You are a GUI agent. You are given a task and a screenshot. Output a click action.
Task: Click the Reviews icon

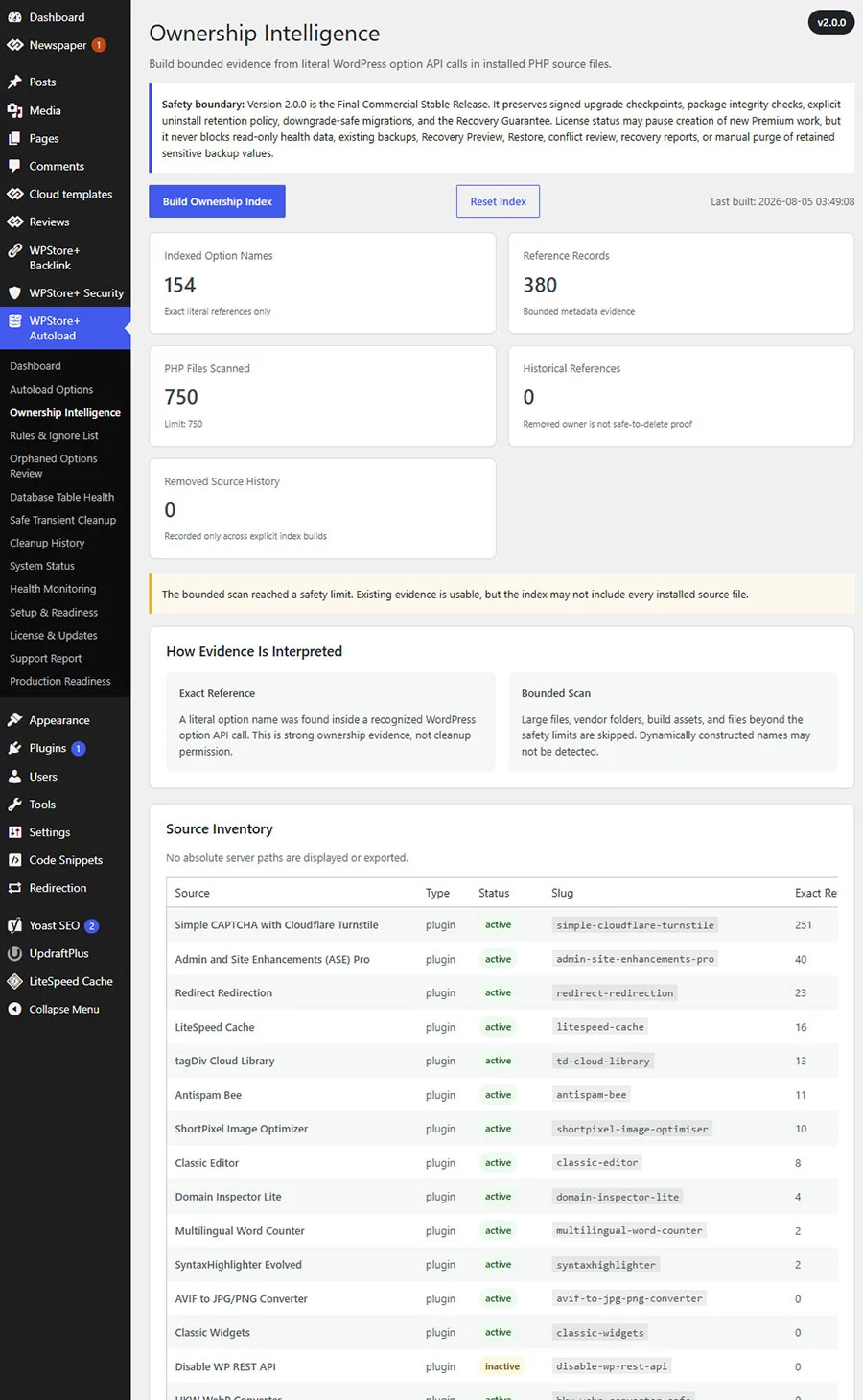tap(14, 222)
